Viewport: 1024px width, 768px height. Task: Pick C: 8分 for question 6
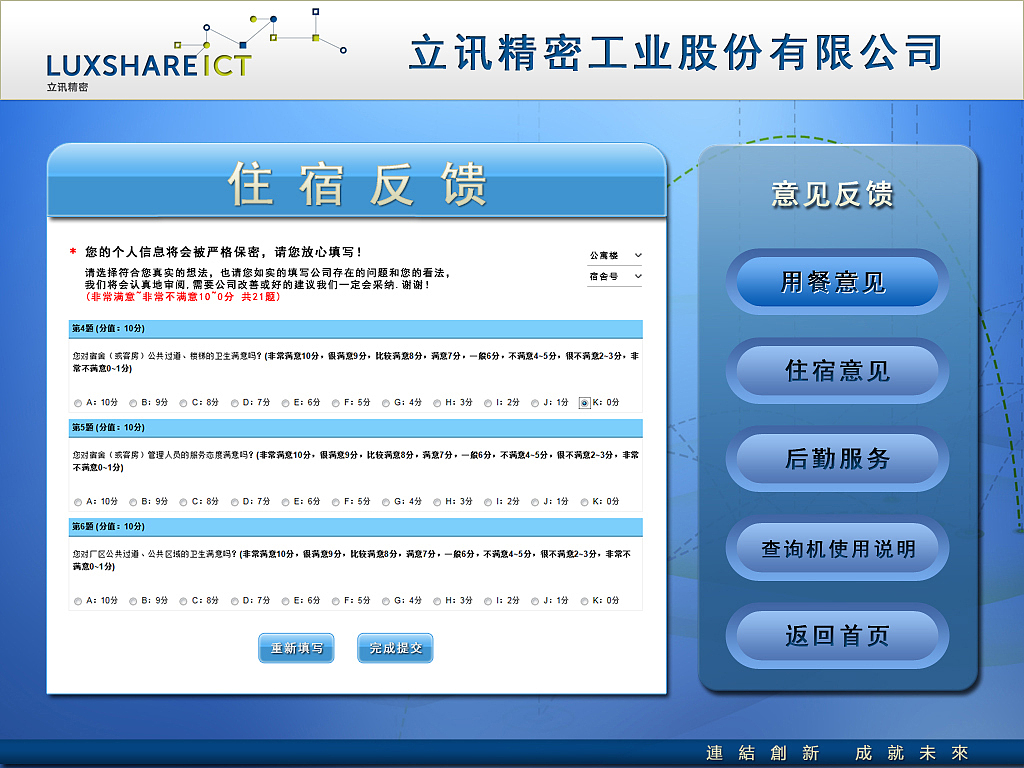(184, 601)
